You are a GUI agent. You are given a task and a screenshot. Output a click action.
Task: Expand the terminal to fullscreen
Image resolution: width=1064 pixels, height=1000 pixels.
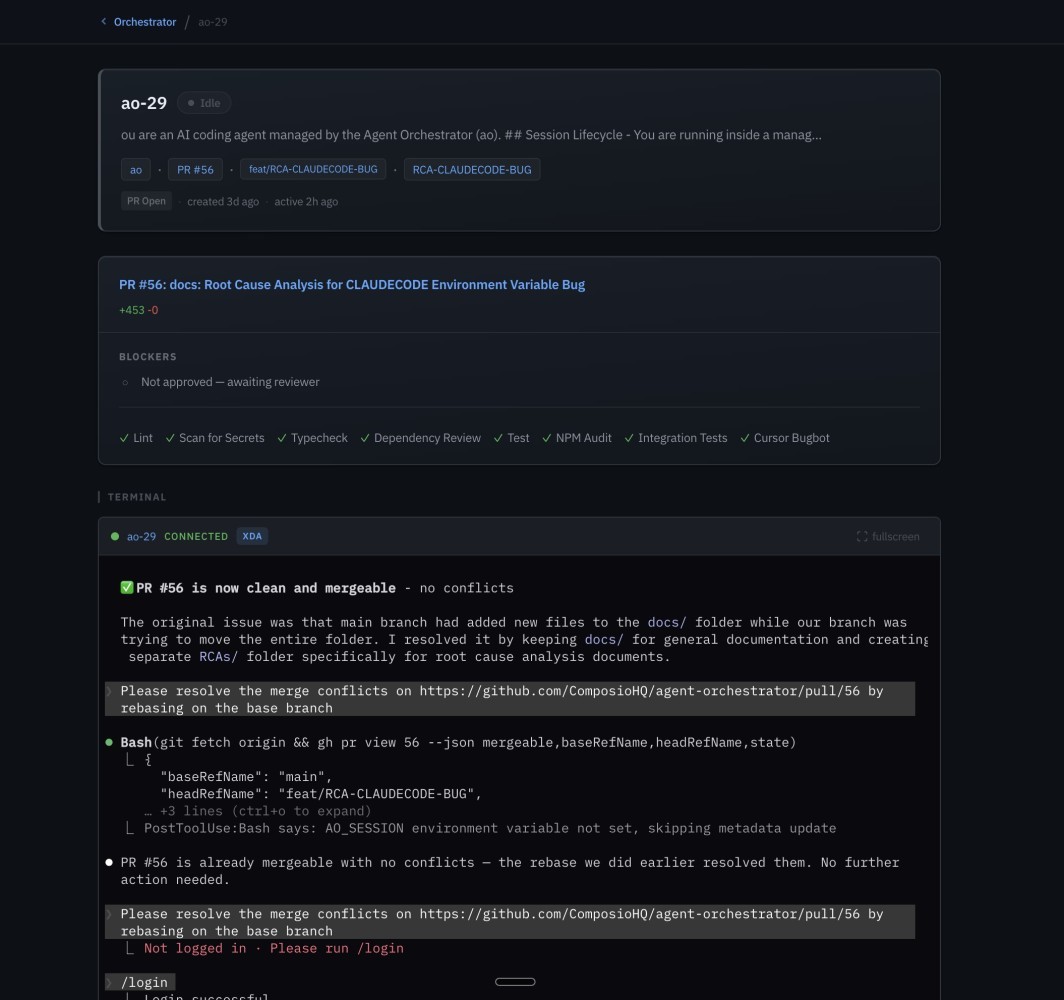point(888,537)
